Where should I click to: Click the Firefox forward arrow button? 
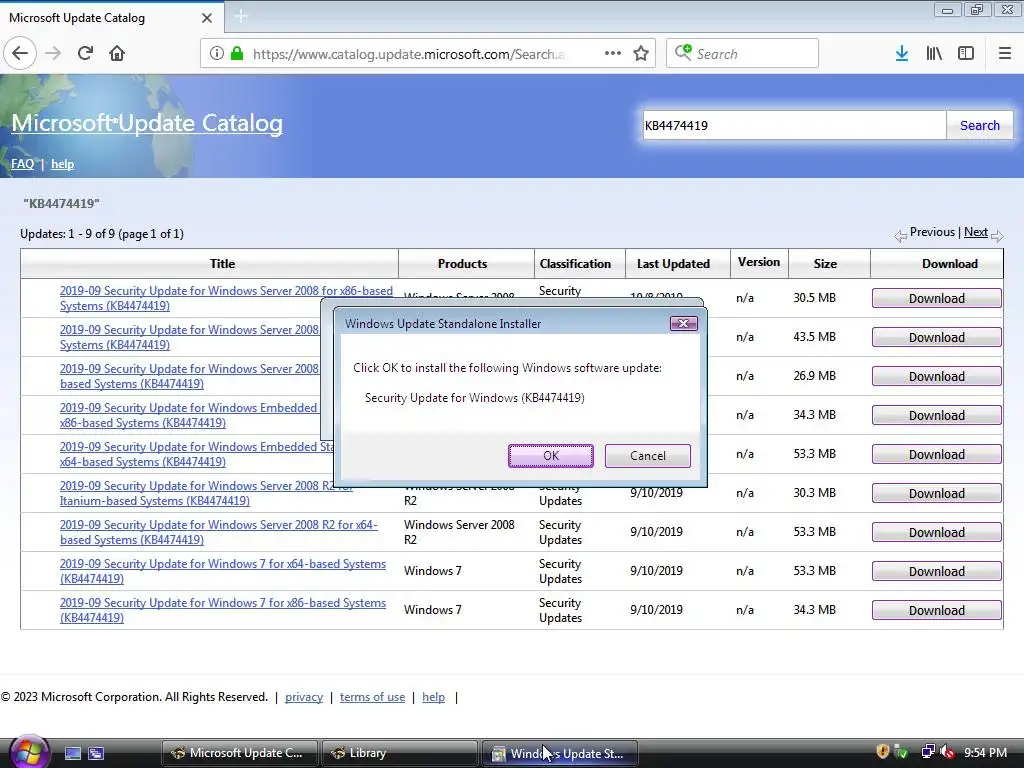tap(53, 53)
